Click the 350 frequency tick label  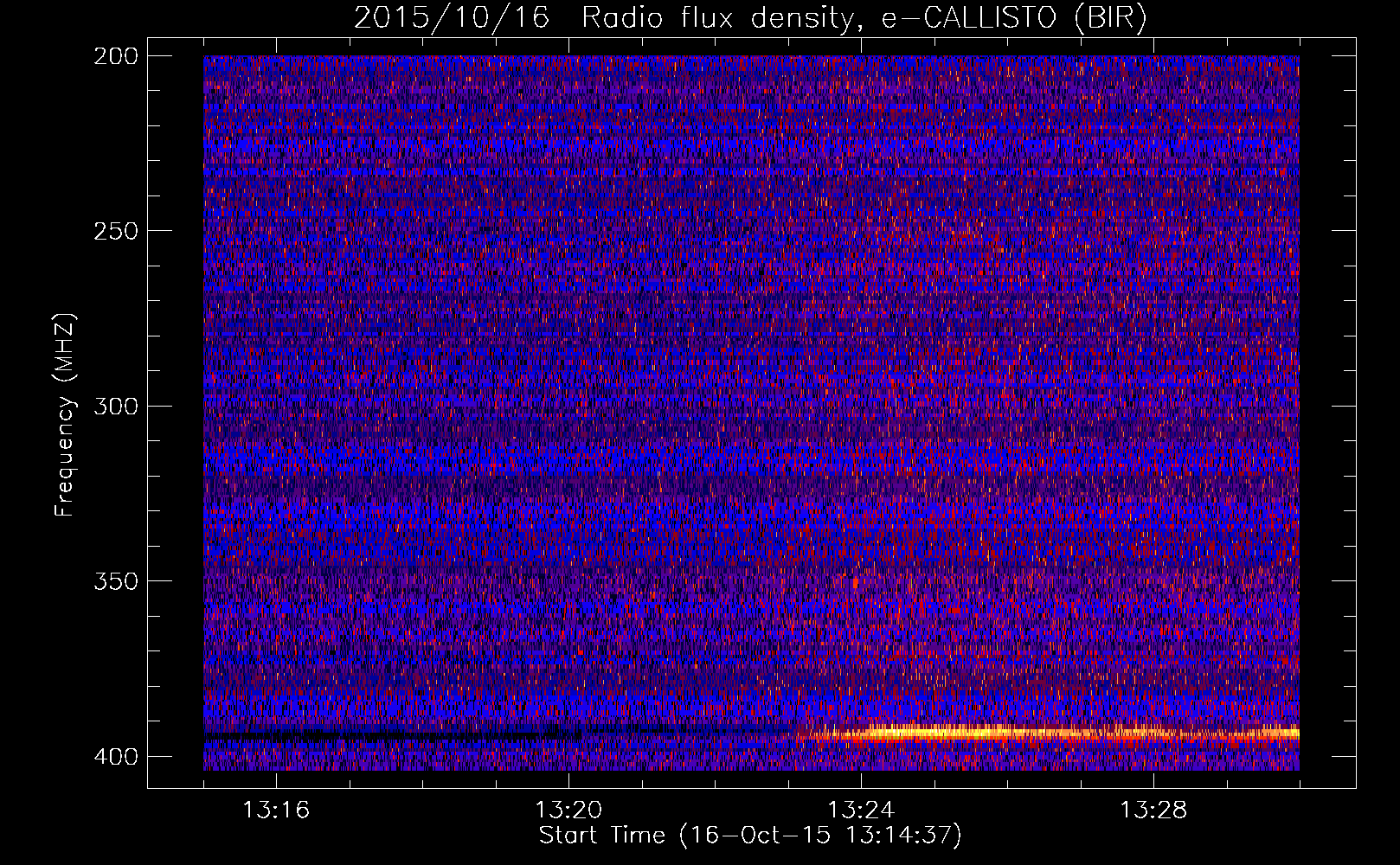115,581
